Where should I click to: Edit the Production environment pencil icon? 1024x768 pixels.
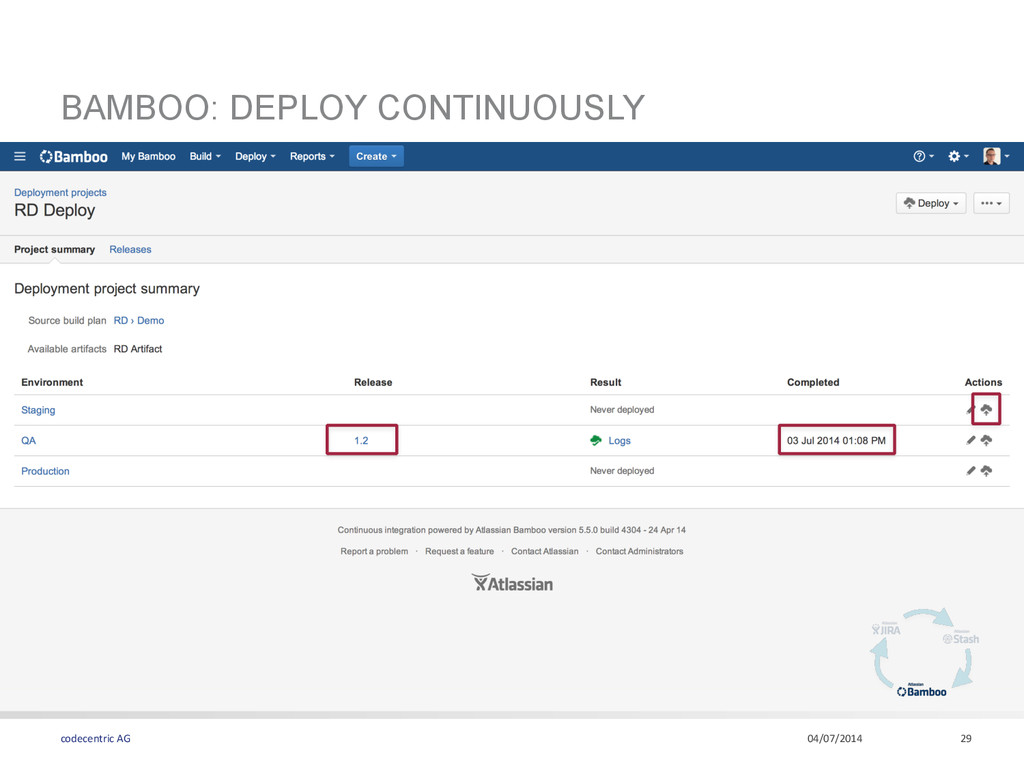(x=970, y=471)
